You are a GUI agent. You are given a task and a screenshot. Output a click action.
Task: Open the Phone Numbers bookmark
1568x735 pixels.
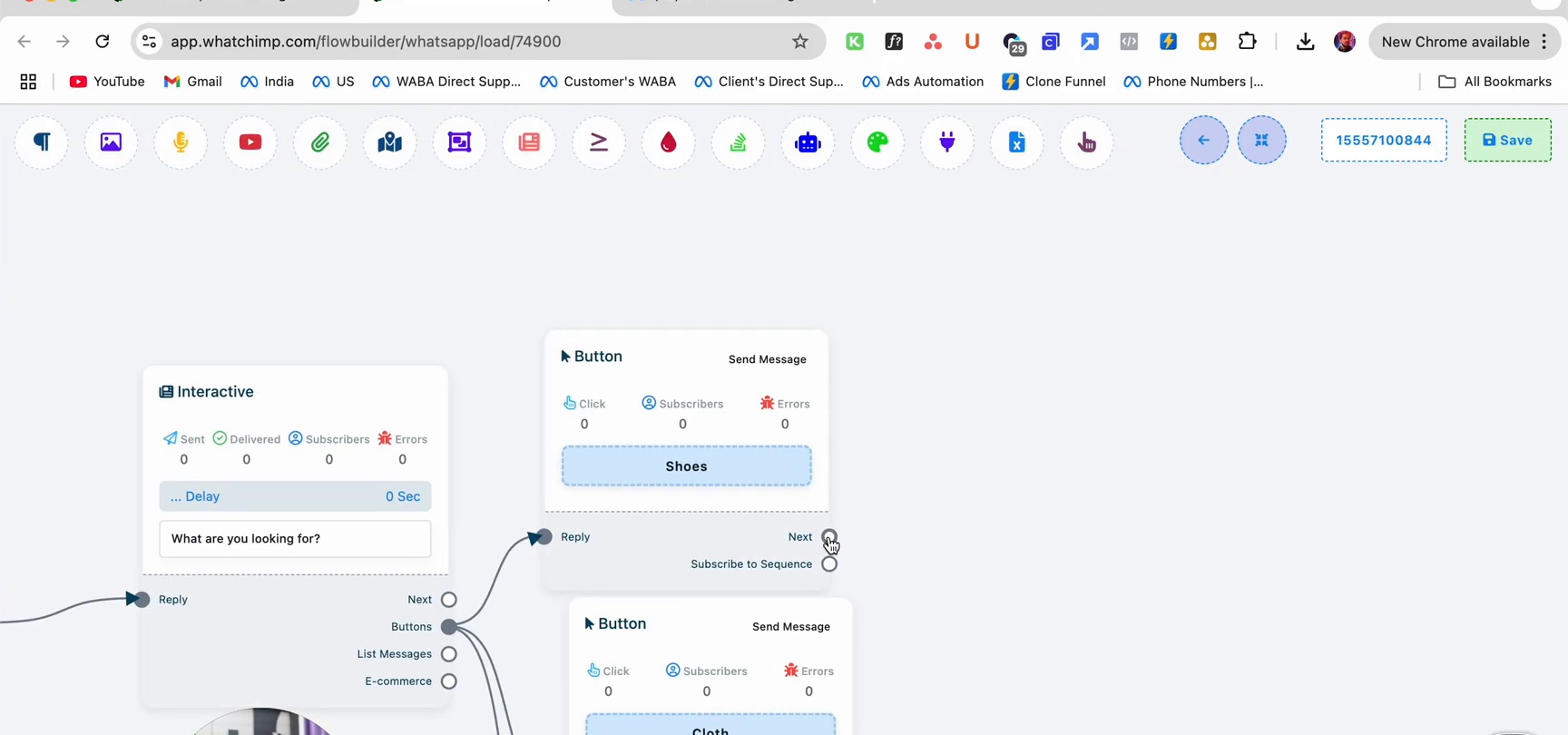coord(1193,82)
